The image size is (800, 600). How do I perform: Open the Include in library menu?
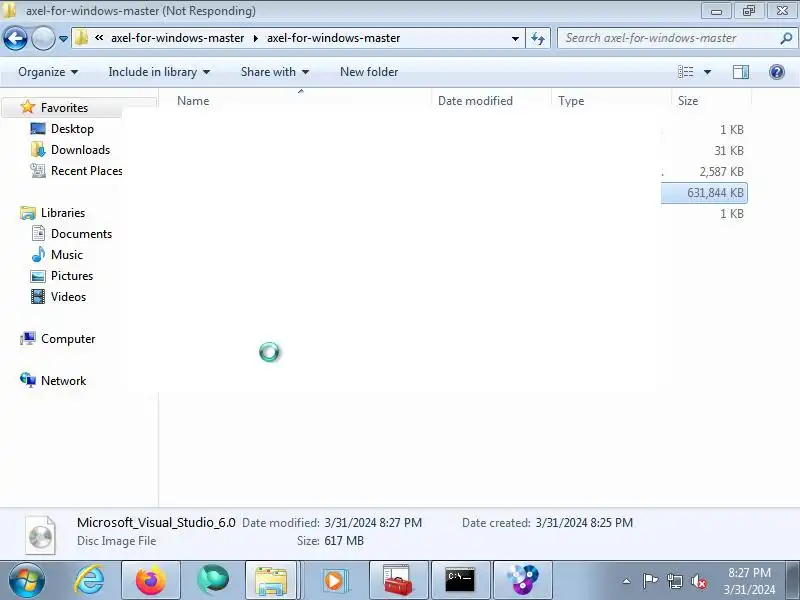(x=159, y=72)
